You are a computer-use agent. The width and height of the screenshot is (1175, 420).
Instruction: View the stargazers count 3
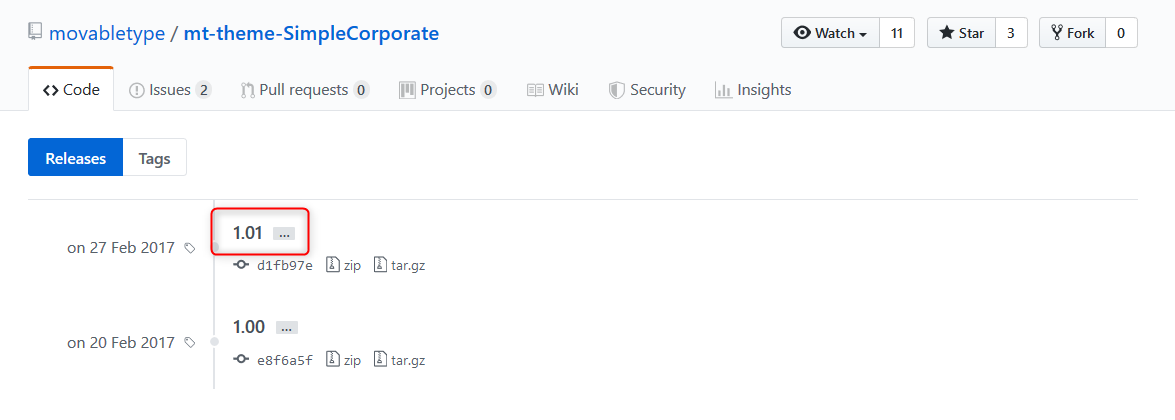tap(1011, 33)
